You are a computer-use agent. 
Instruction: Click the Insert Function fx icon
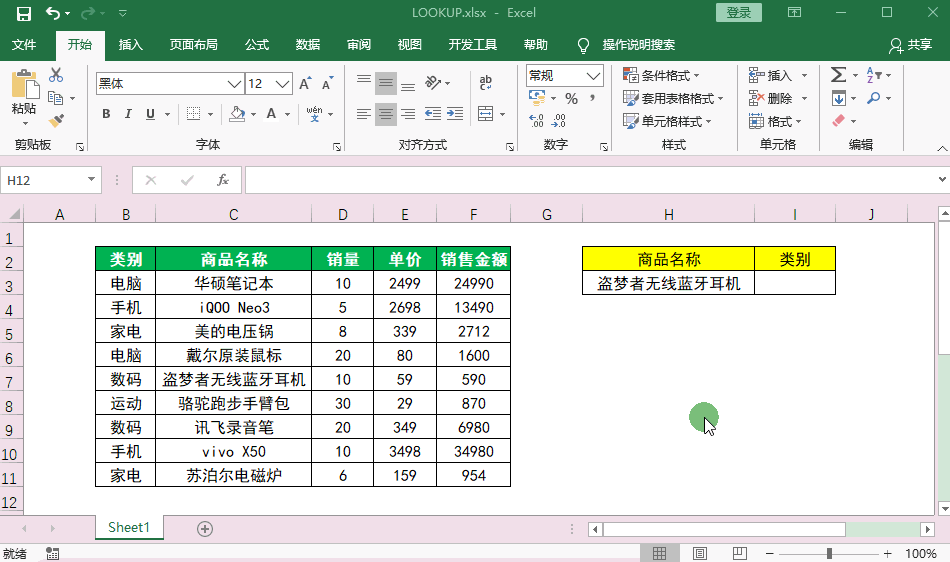coord(223,180)
